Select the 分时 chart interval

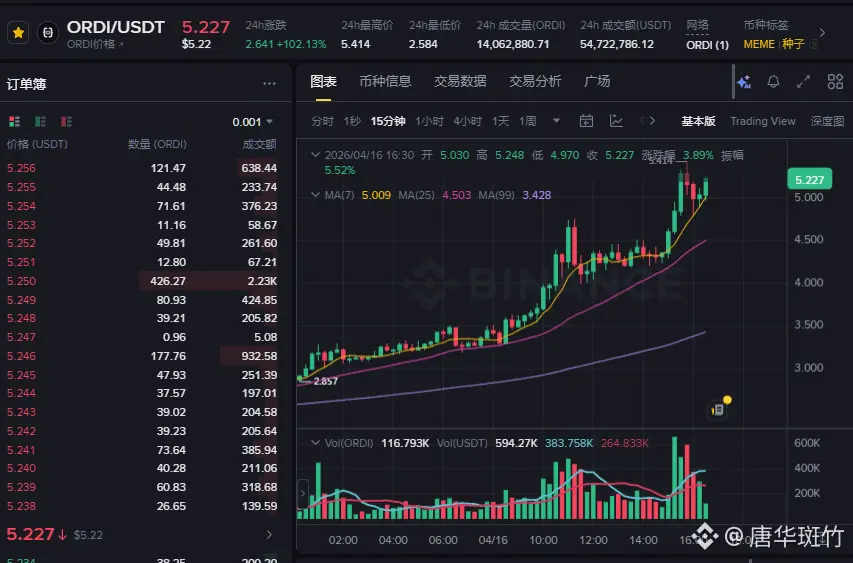tap(322, 121)
